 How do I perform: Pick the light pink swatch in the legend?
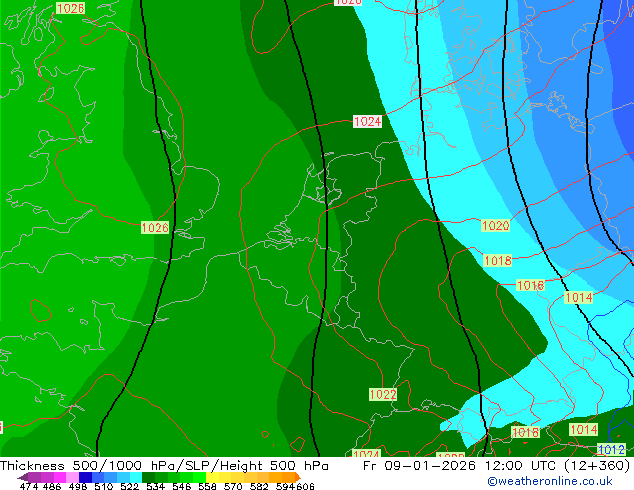click(x=72, y=477)
